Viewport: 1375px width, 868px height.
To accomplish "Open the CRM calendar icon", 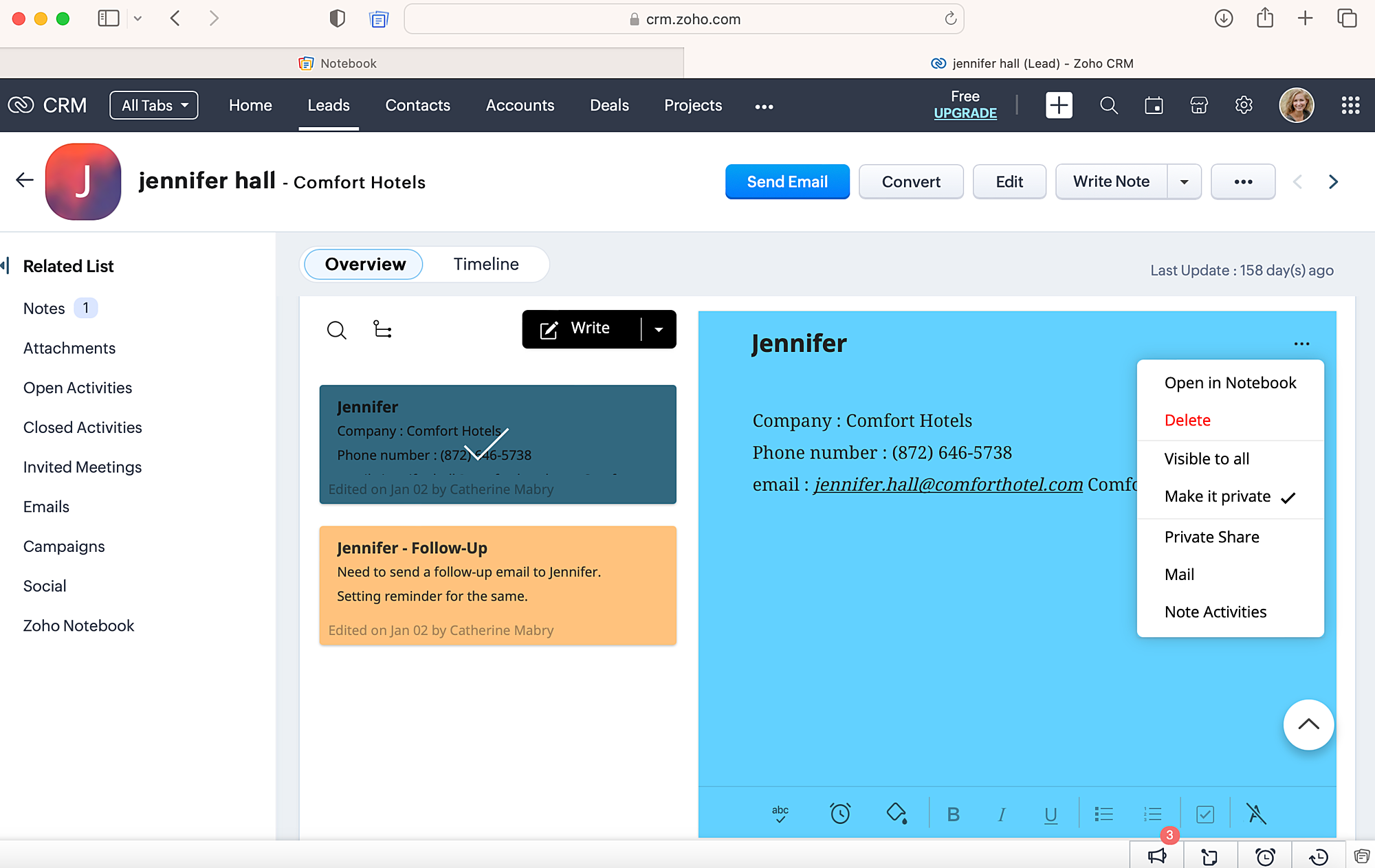I will click(1154, 105).
